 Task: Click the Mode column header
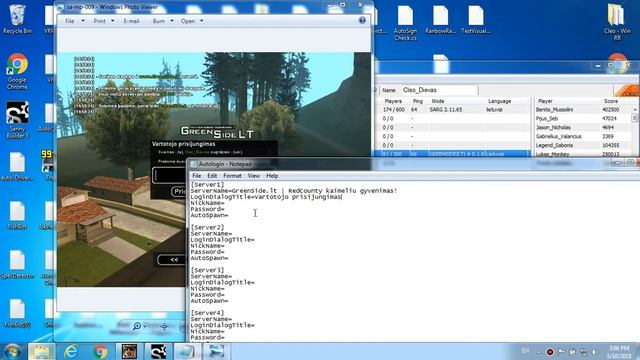click(438, 101)
